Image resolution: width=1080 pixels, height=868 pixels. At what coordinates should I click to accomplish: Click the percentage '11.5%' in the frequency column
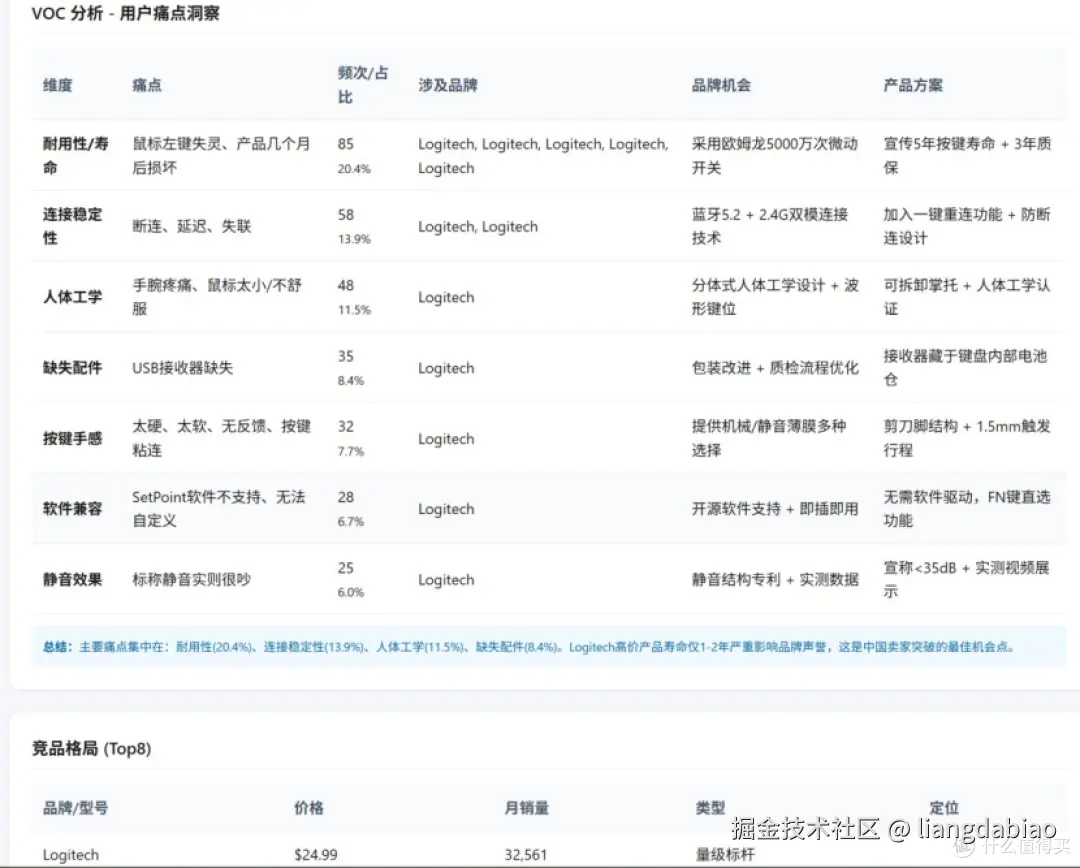pos(354,310)
